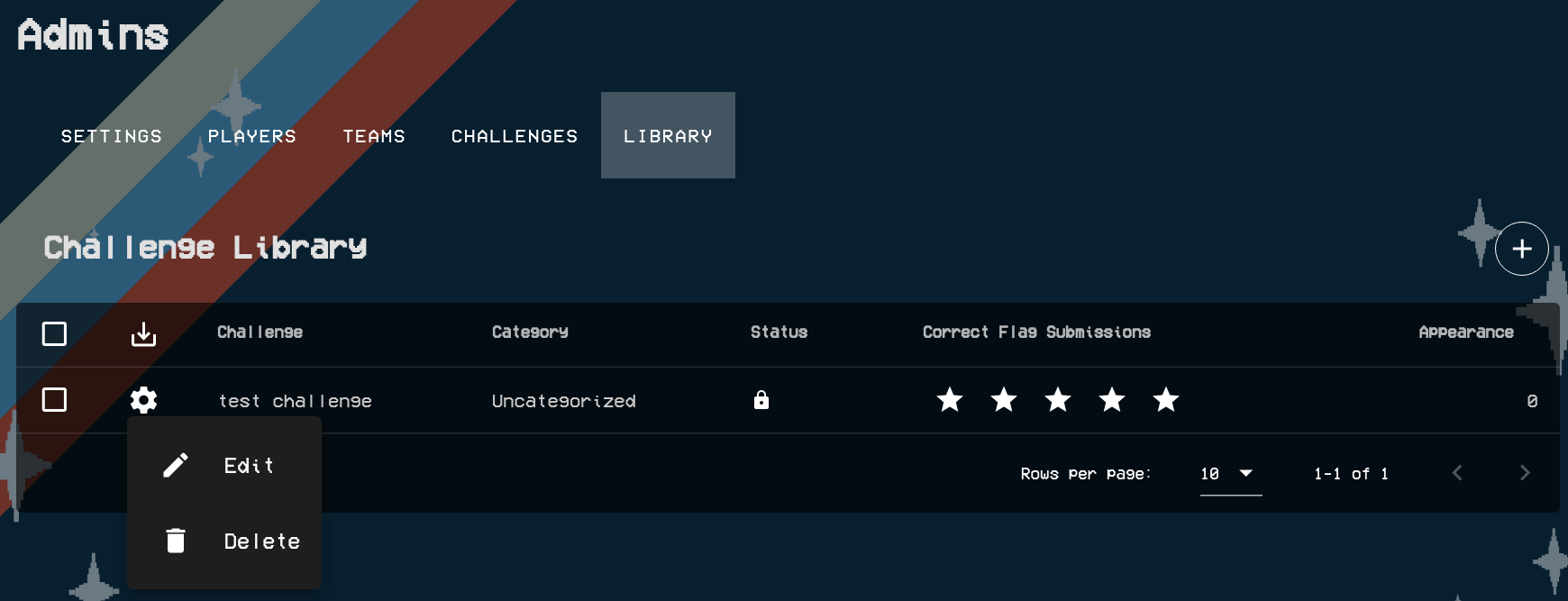1568x601 pixels.
Task: Click the 'Challenge Library' heading
Action: click(x=205, y=248)
